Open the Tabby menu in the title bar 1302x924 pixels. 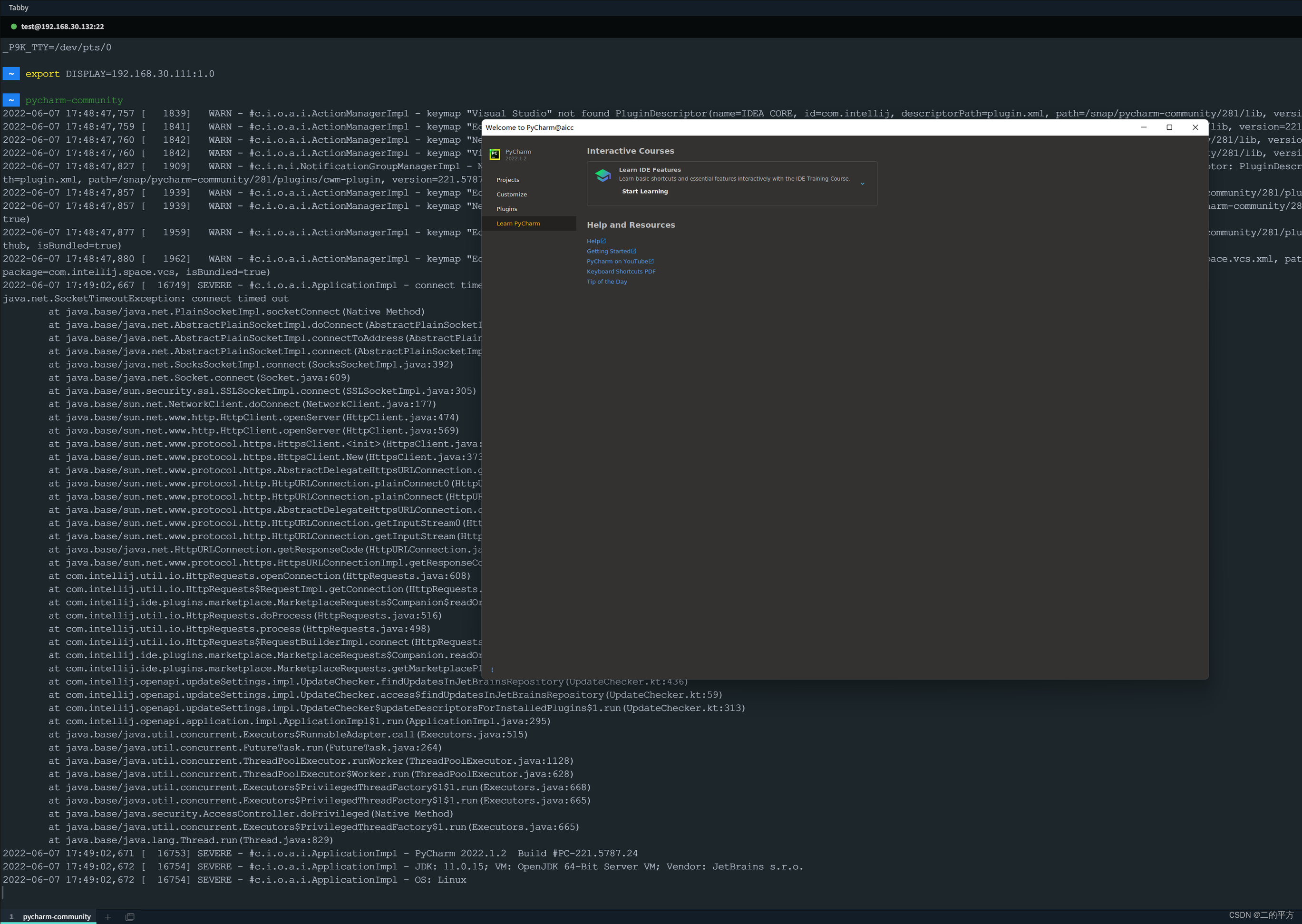coord(18,8)
